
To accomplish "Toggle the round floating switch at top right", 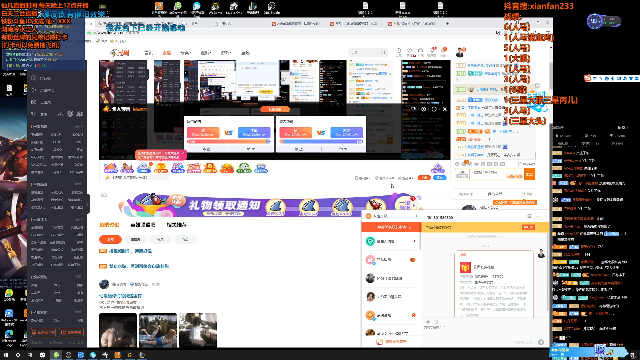I will 594,21.
